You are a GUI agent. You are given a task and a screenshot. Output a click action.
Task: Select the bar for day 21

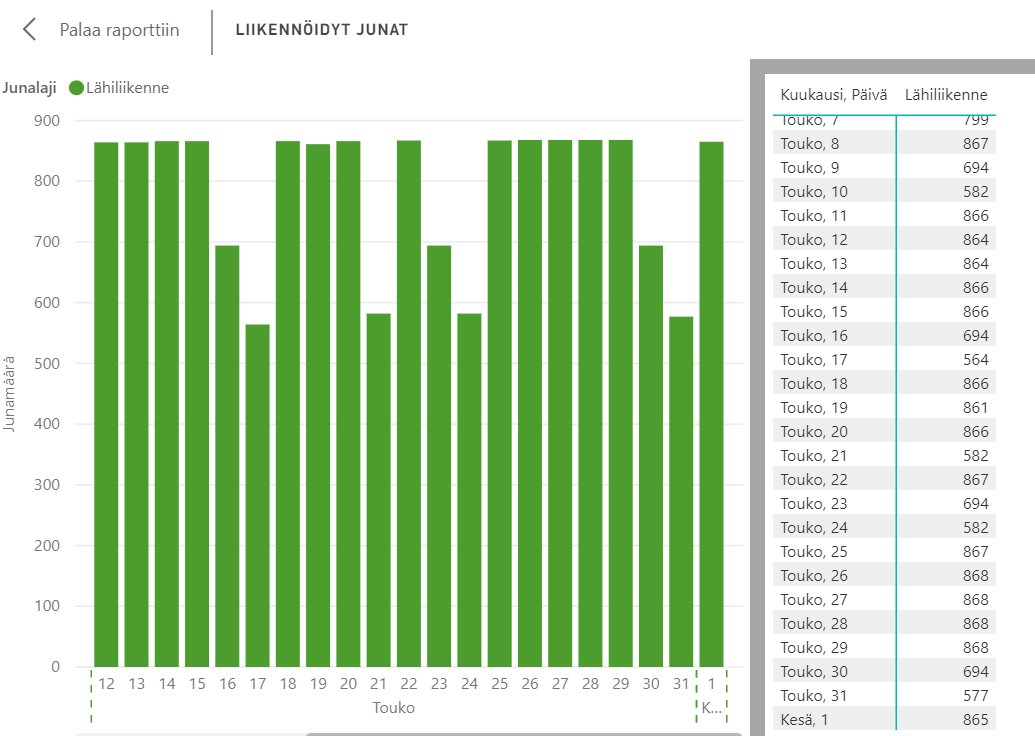point(378,490)
